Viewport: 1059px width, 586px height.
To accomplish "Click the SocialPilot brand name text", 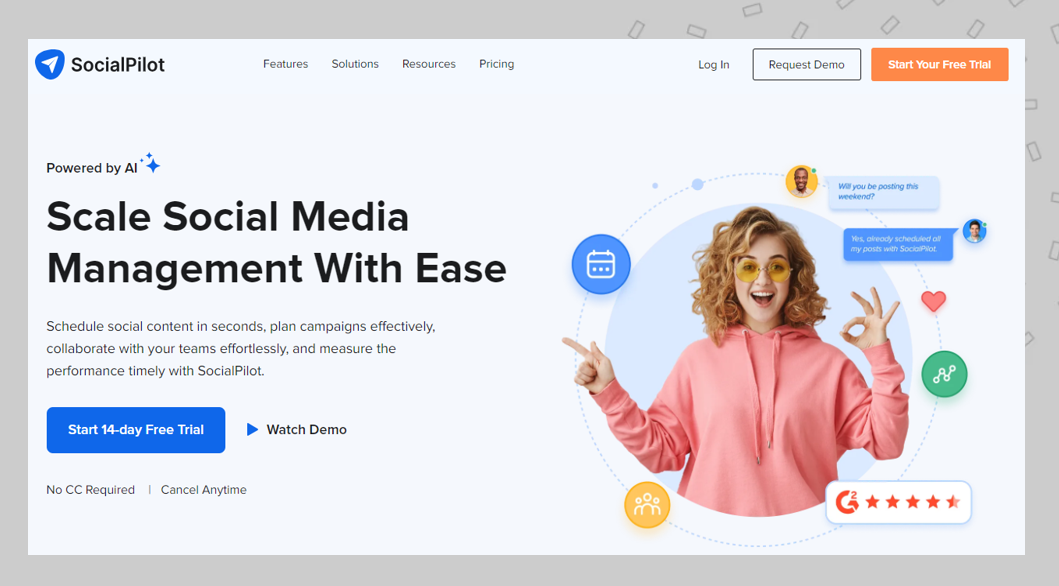I will click(x=118, y=65).
